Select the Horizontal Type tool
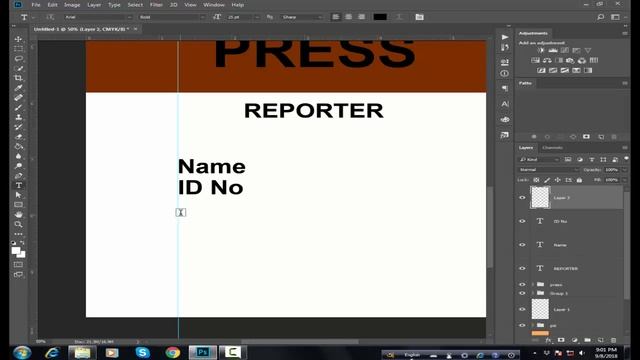The image size is (640, 360). click(x=18, y=185)
